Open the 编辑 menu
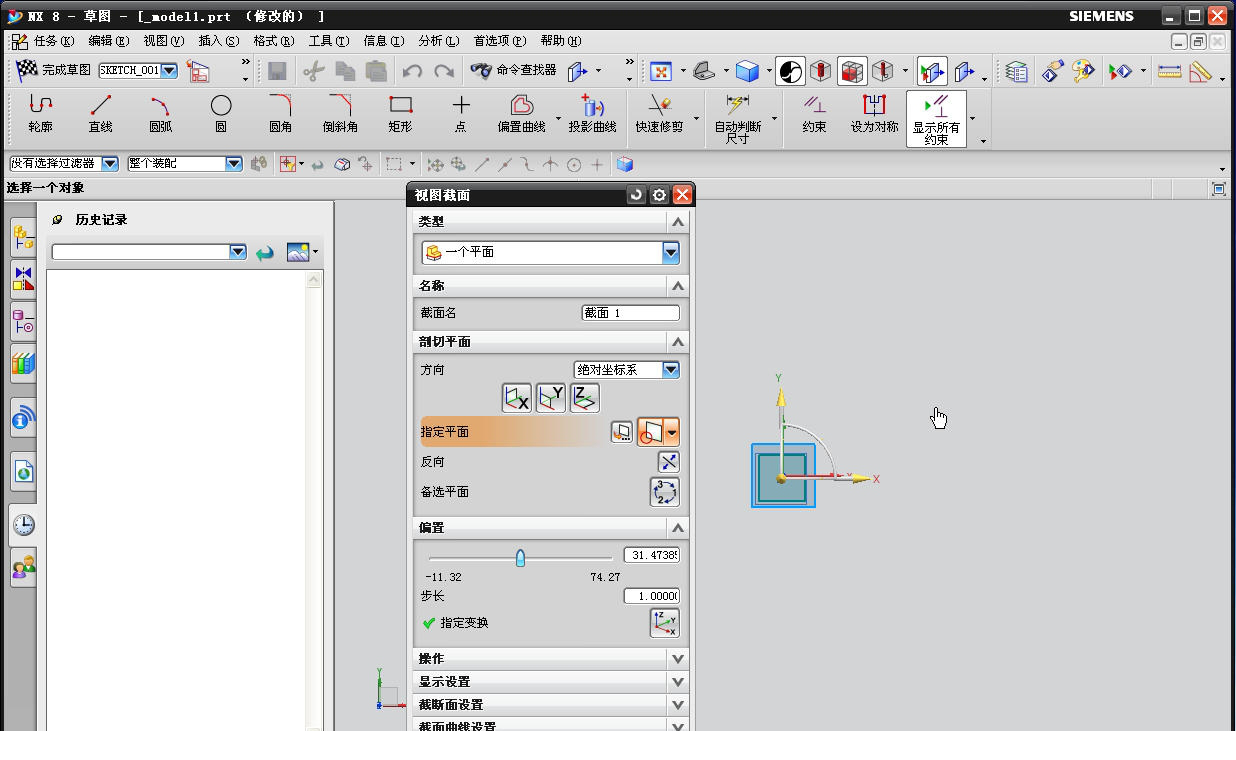The image size is (1236, 760). [x=108, y=41]
